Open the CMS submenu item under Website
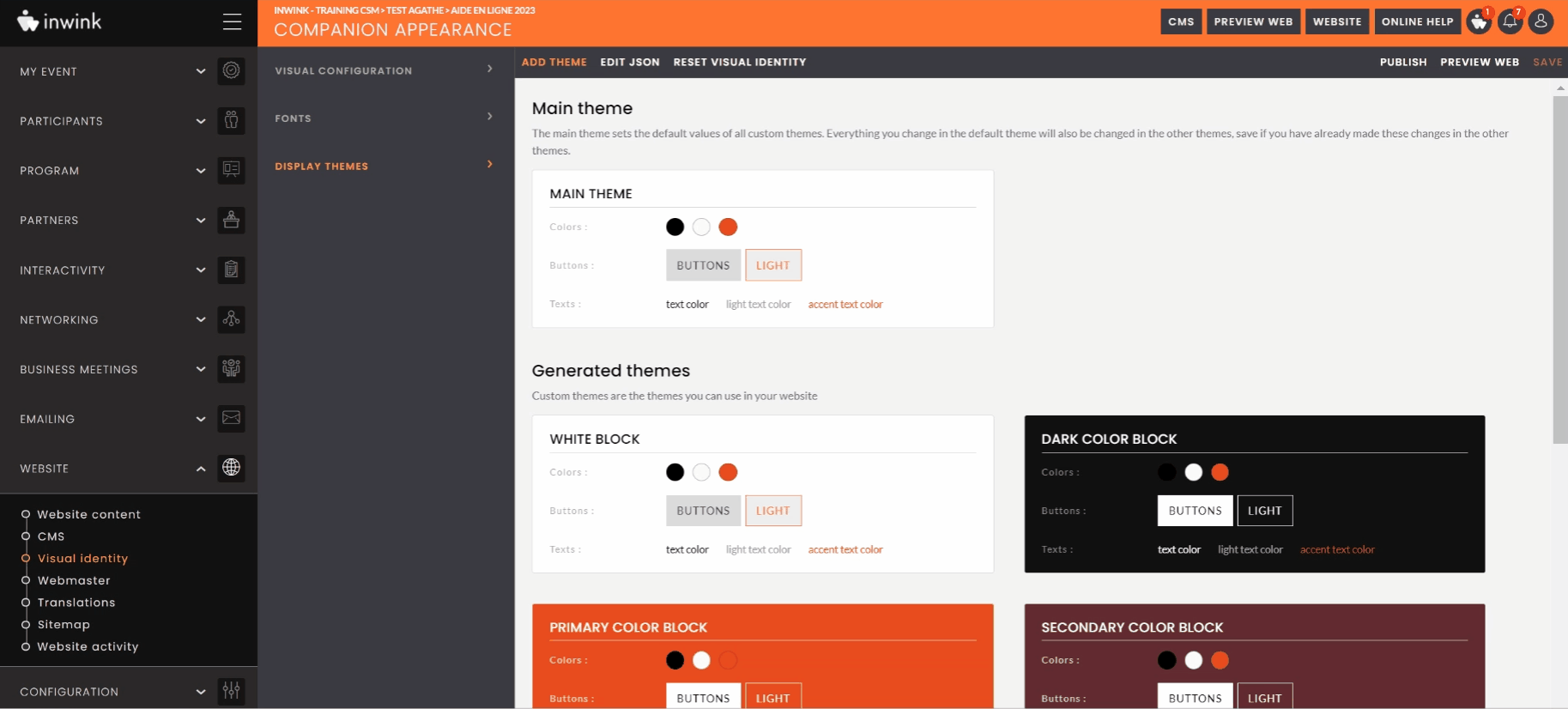The width and height of the screenshot is (1568, 709). point(51,536)
